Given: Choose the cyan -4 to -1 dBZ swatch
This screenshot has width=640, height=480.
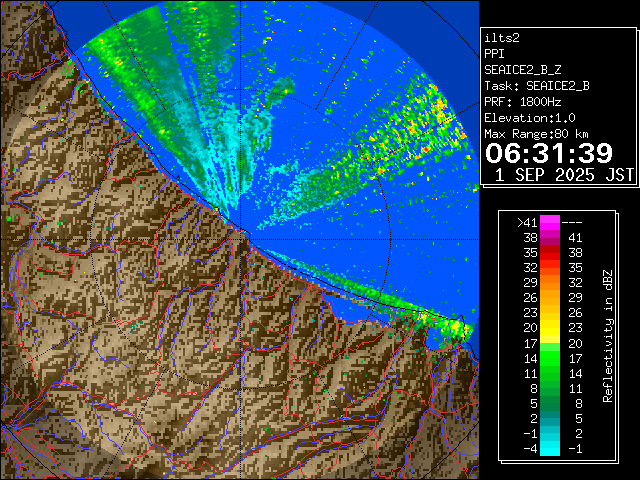Looking at the screenshot, I should [550, 449].
